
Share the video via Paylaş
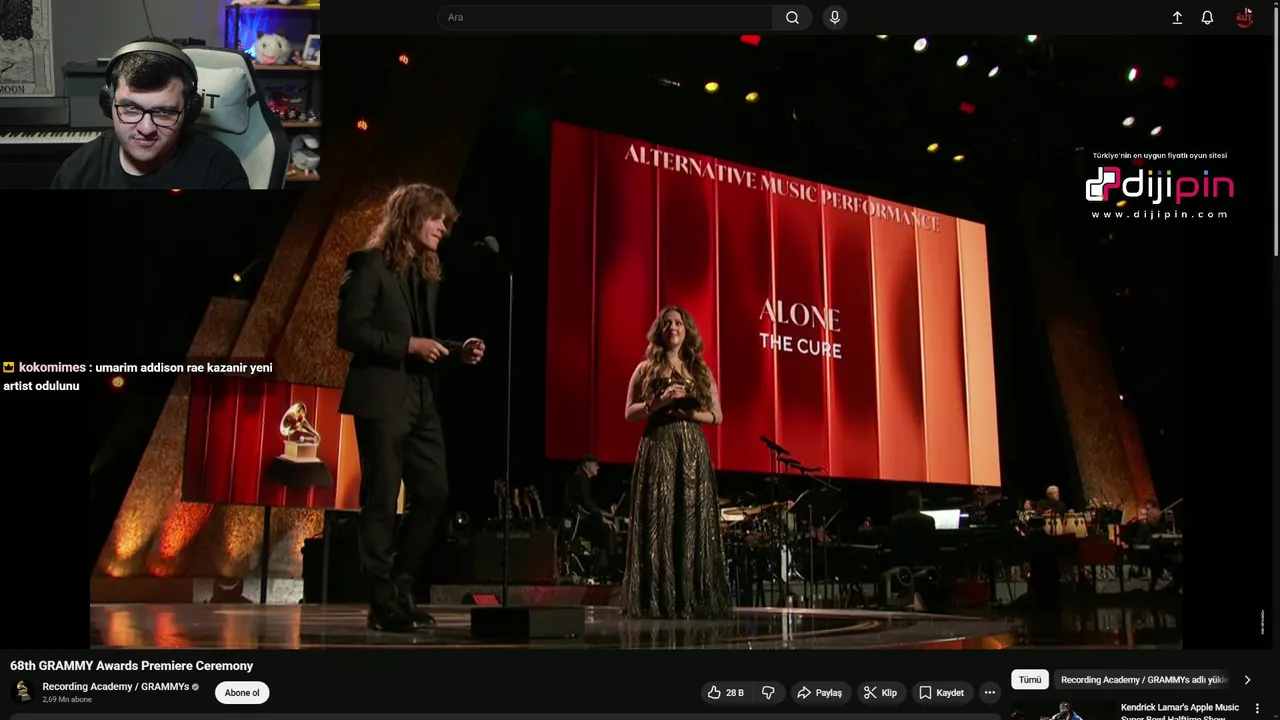tap(819, 692)
